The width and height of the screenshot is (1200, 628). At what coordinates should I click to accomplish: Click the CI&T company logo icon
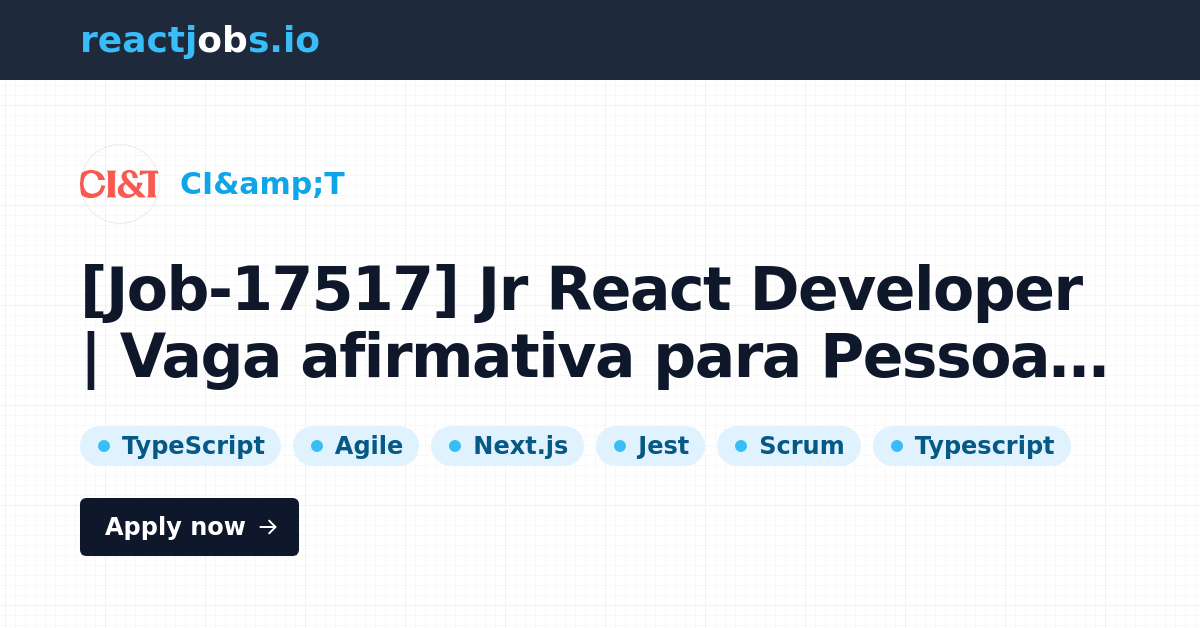(x=119, y=185)
